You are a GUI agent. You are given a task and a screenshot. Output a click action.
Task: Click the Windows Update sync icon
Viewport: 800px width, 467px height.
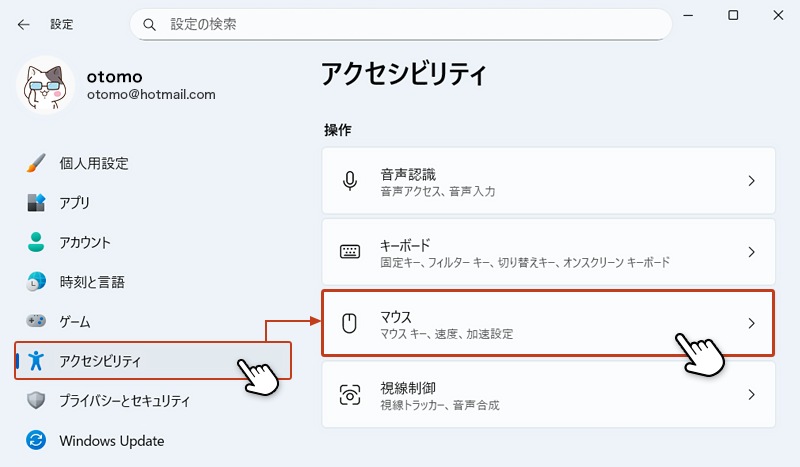[x=36, y=440]
